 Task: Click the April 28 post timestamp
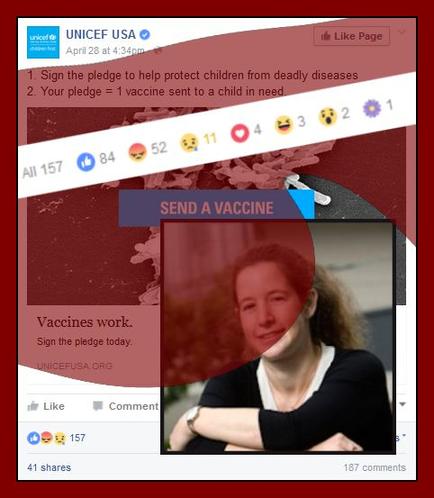[x=105, y=51]
